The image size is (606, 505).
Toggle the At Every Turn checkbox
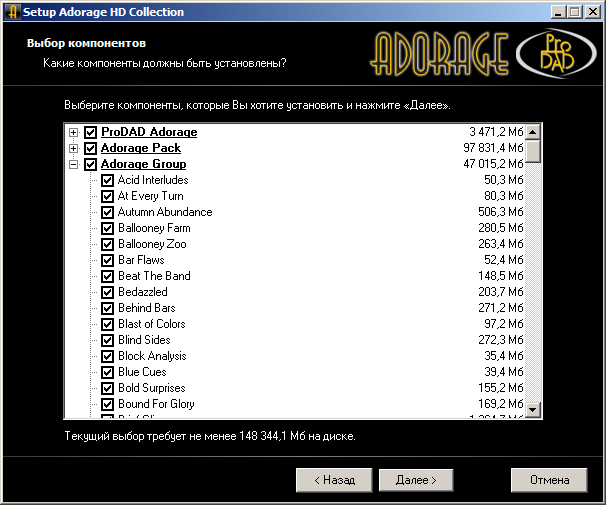click(x=107, y=196)
